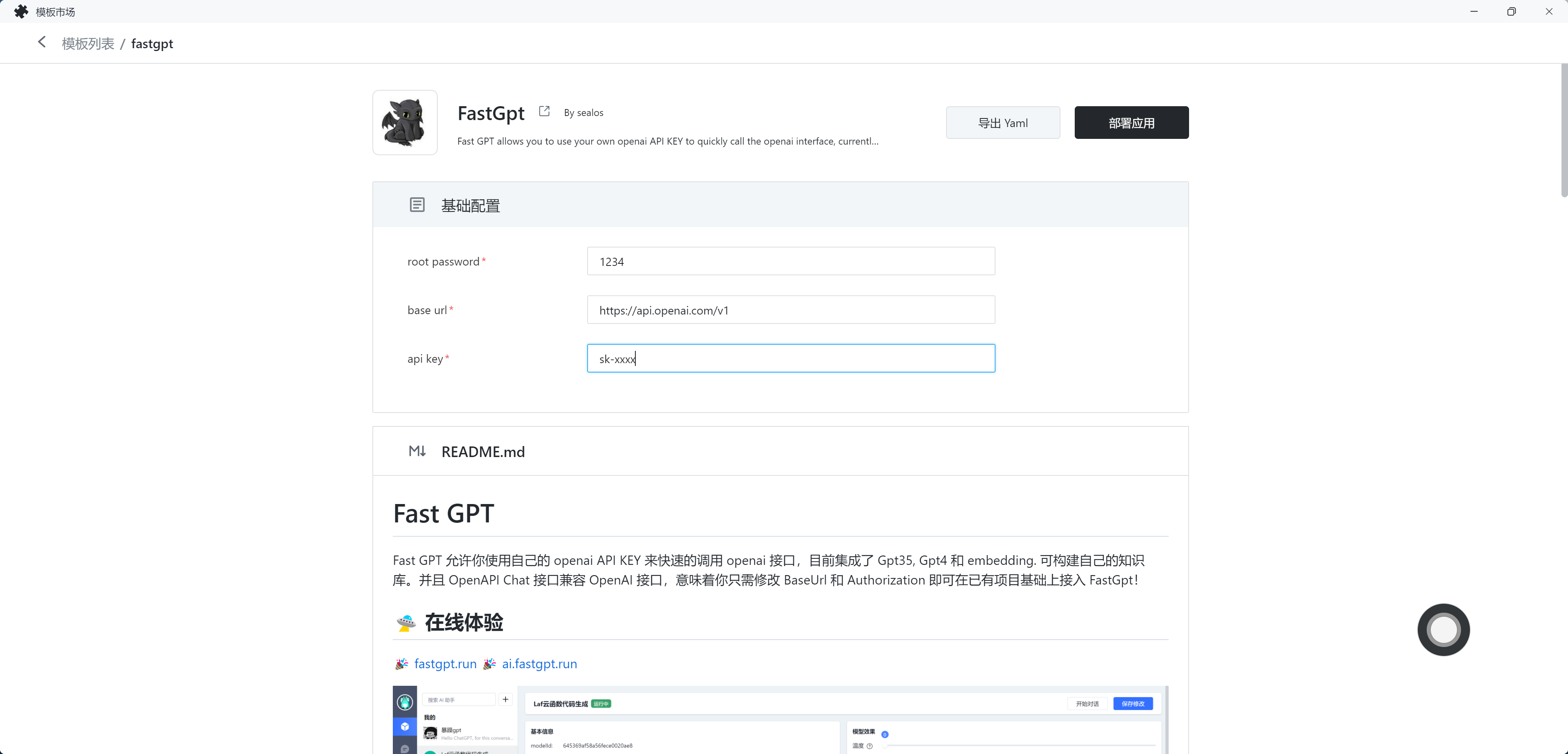Navigate to 模板列表 breadcrumb
The height and width of the screenshot is (754, 1568).
pos(88,44)
